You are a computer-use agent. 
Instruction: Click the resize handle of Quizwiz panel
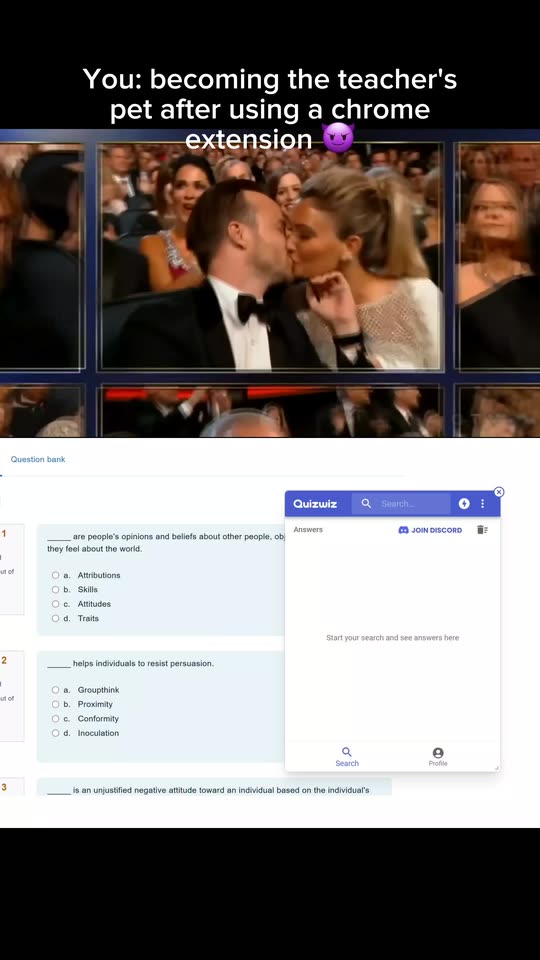point(497,768)
